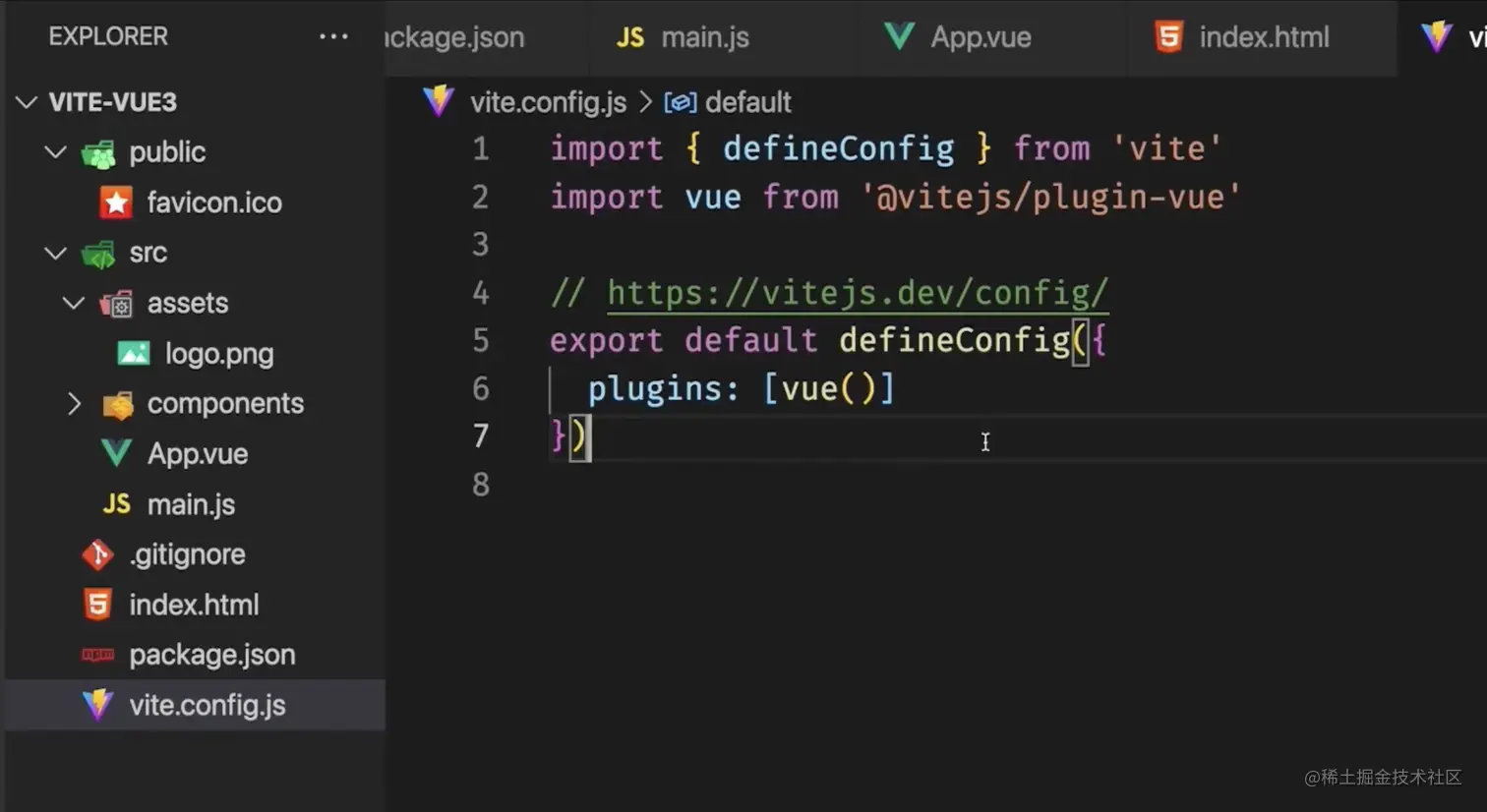Click the EXPLORER panel title
The height and width of the screenshot is (812, 1487).
108,36
